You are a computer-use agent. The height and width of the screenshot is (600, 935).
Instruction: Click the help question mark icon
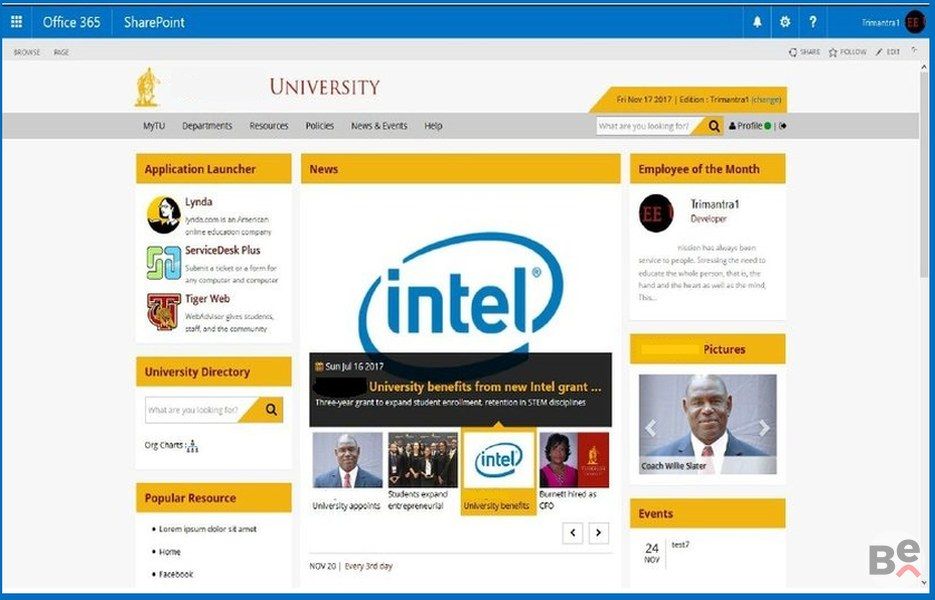click(x=813, y=22)
